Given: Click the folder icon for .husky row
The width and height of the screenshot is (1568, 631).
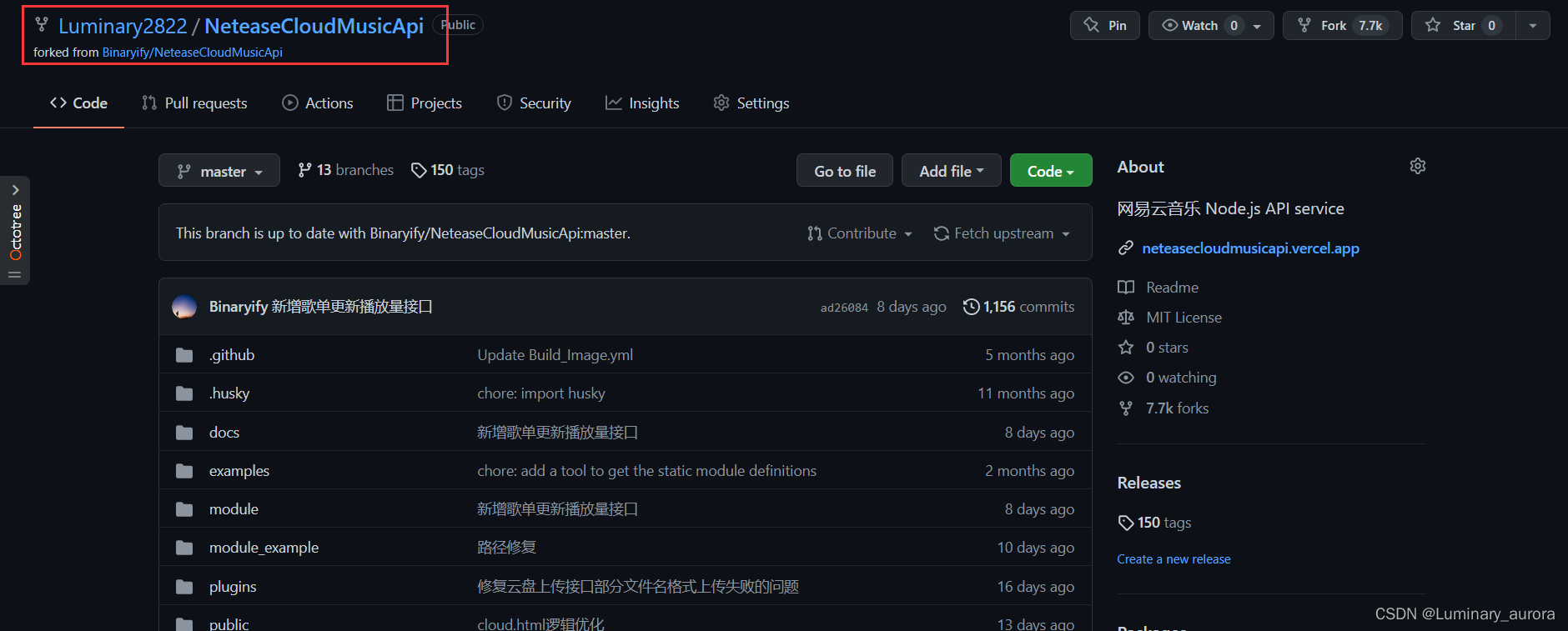Looking at the screenshot, I should 184,393.
